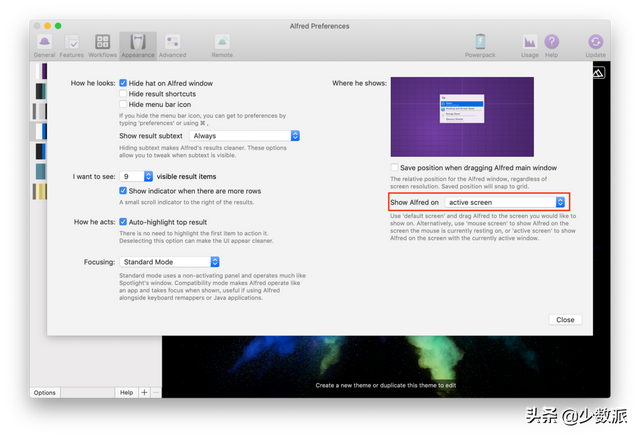640x437 pixels.
Task: Click the Options button at bottom left
Action: point(44,393)
